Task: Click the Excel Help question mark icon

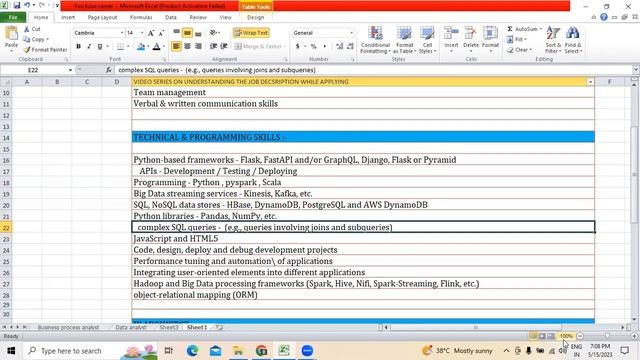Action: [x=604, y=17]
